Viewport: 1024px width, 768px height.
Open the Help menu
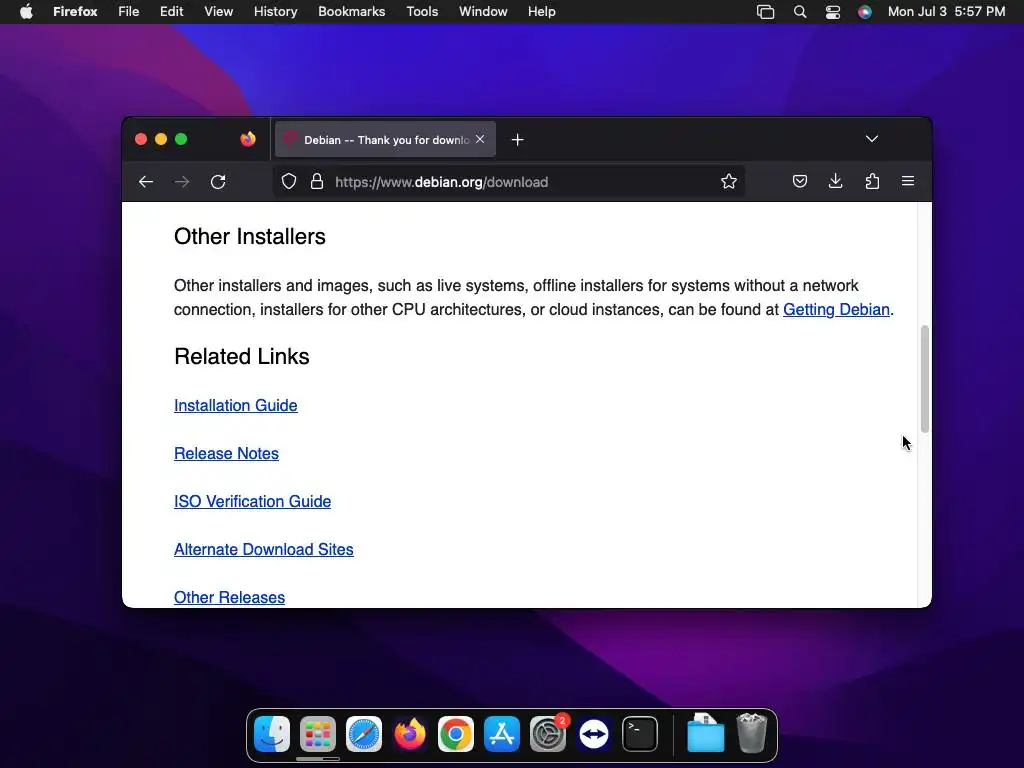[x=541, y=12]
